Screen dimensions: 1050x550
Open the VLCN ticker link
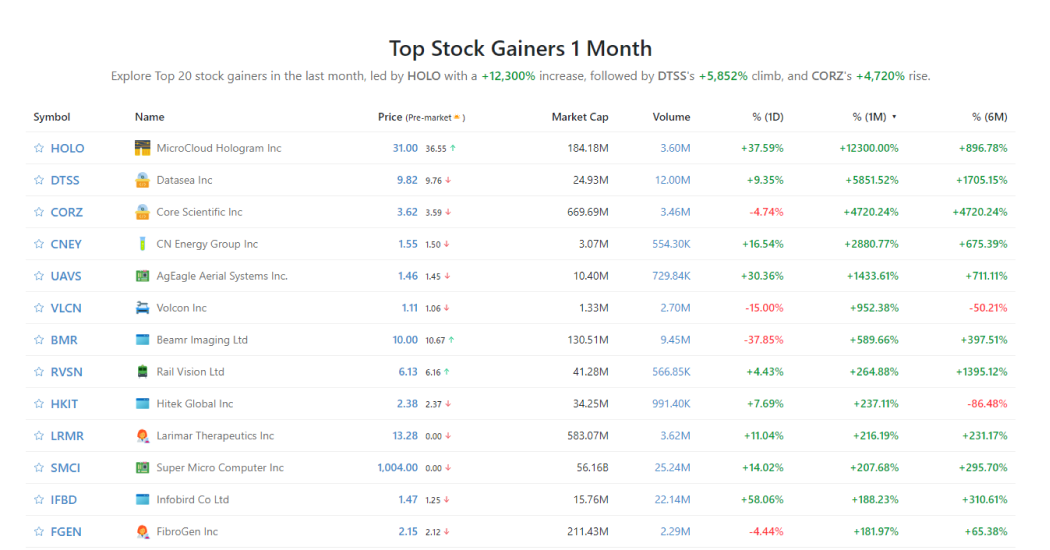(66, 308)
